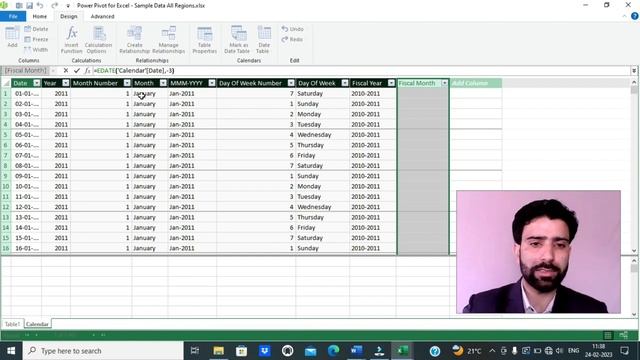Click the fx icon in the formula bar
640x360 pixels.
(x=87, y=71)
